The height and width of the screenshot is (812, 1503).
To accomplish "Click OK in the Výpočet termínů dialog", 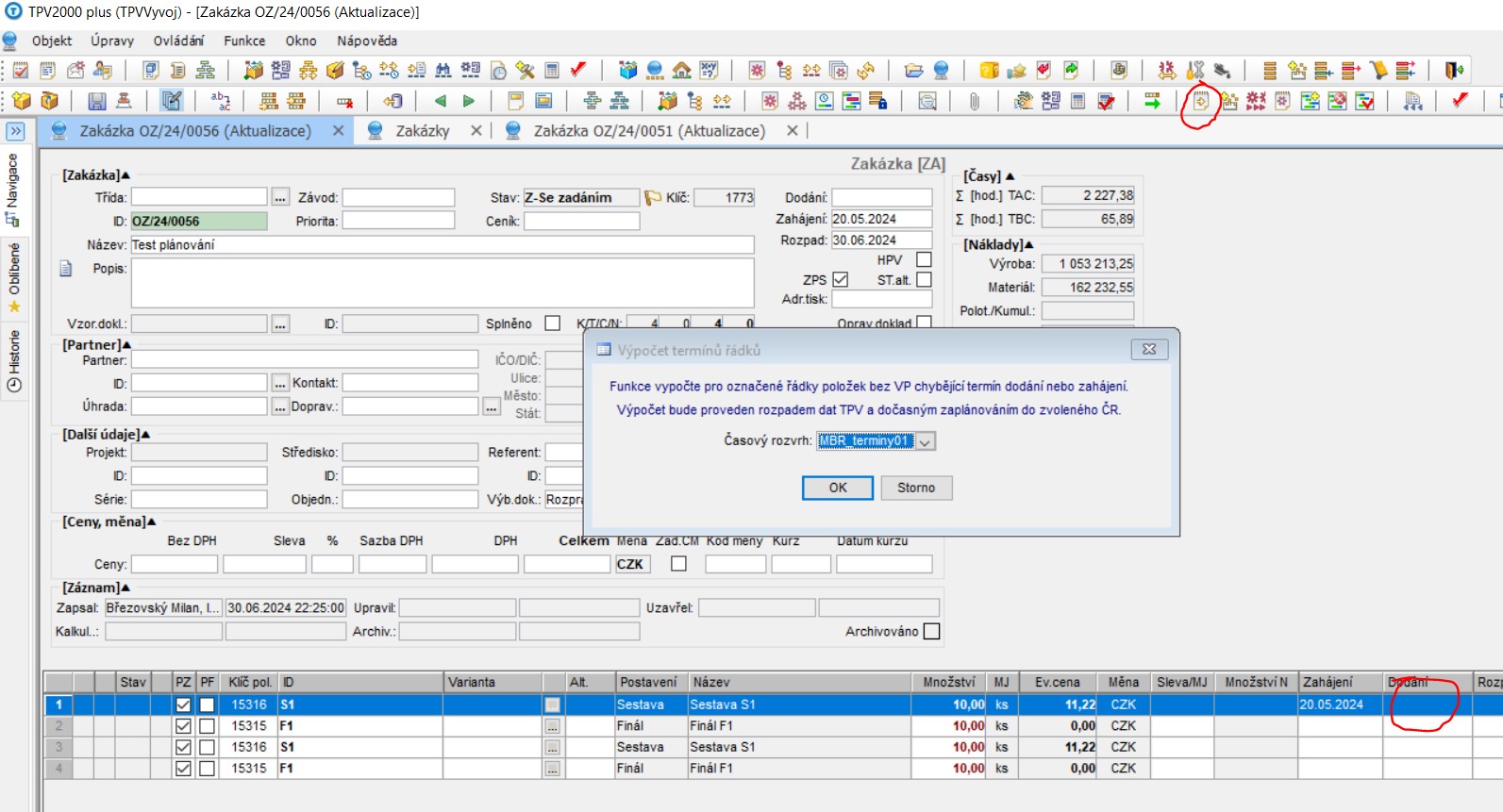I will click(x=838, y=488).
